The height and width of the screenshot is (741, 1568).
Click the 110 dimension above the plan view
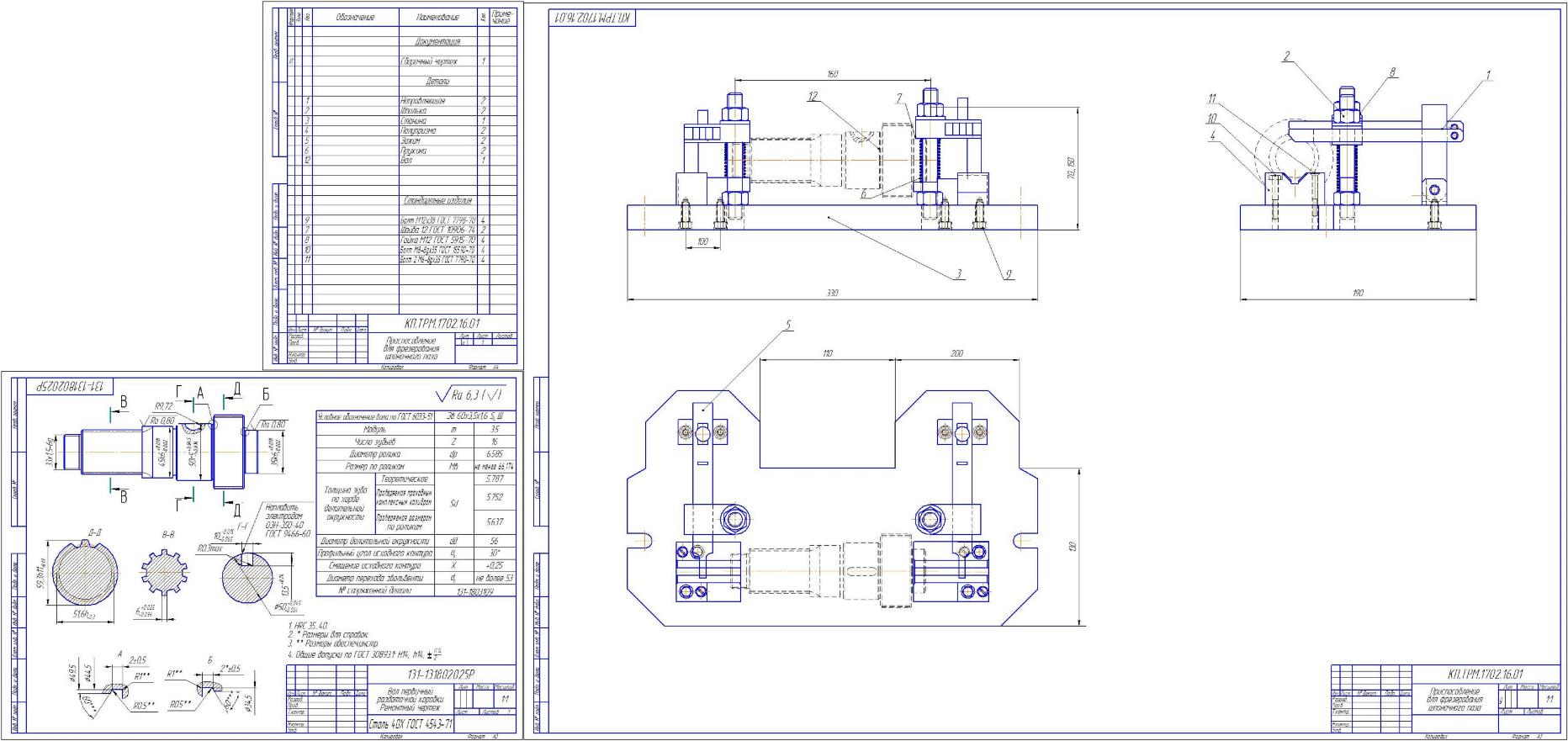[x=827, y=354]
